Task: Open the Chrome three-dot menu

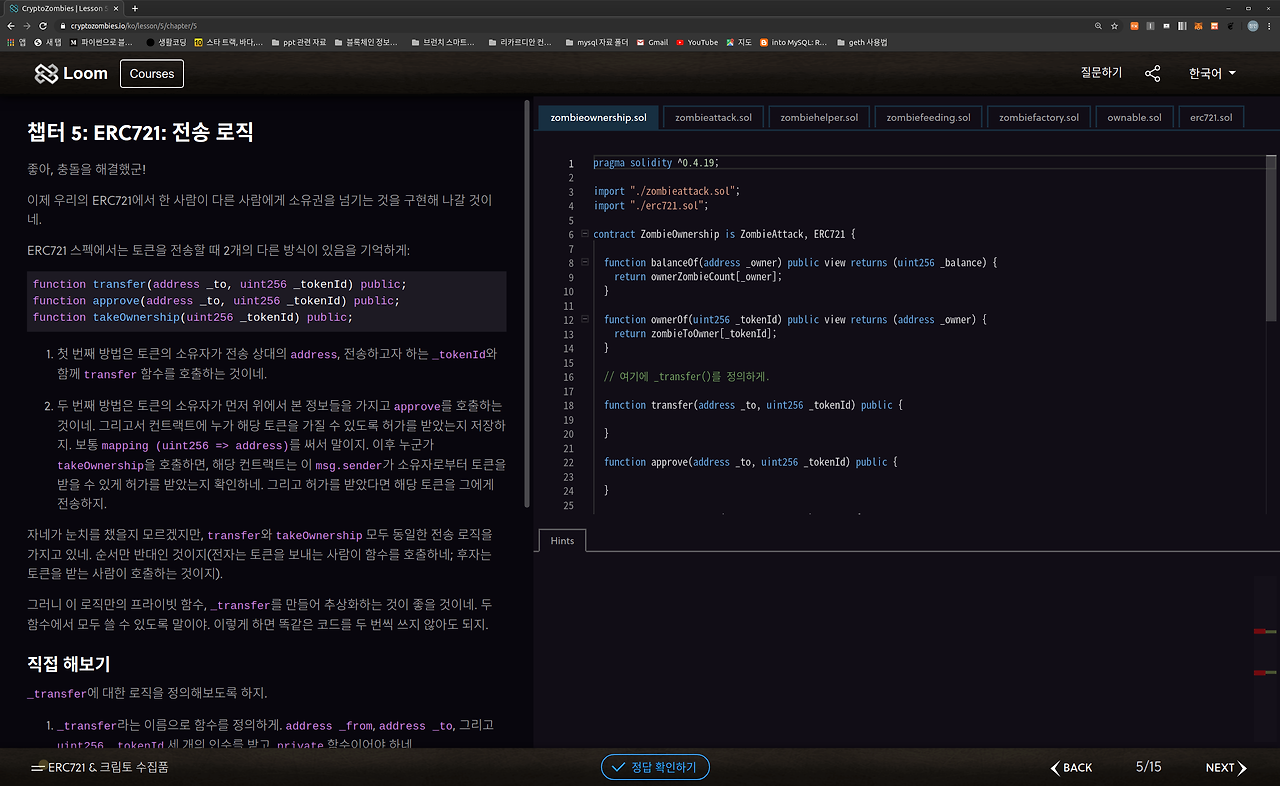Action: (x=1270, y=25)
